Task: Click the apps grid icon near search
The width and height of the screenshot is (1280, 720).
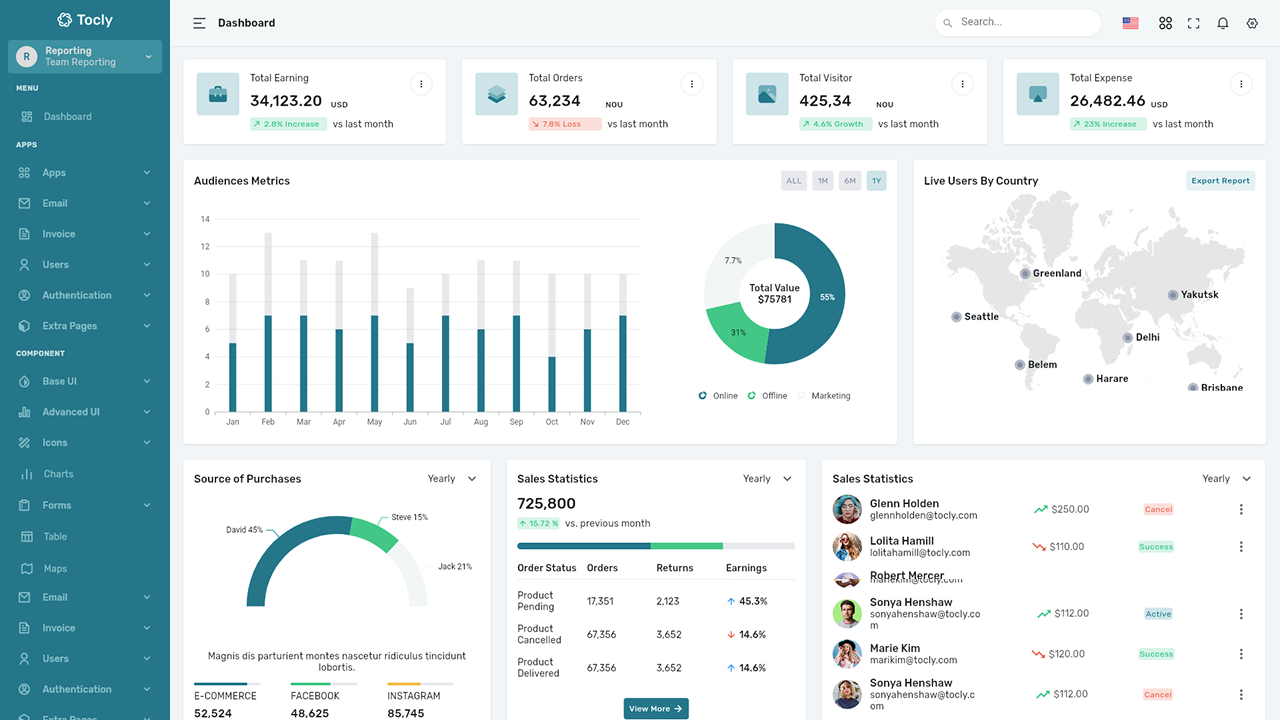Action: tap(1165, 22)
